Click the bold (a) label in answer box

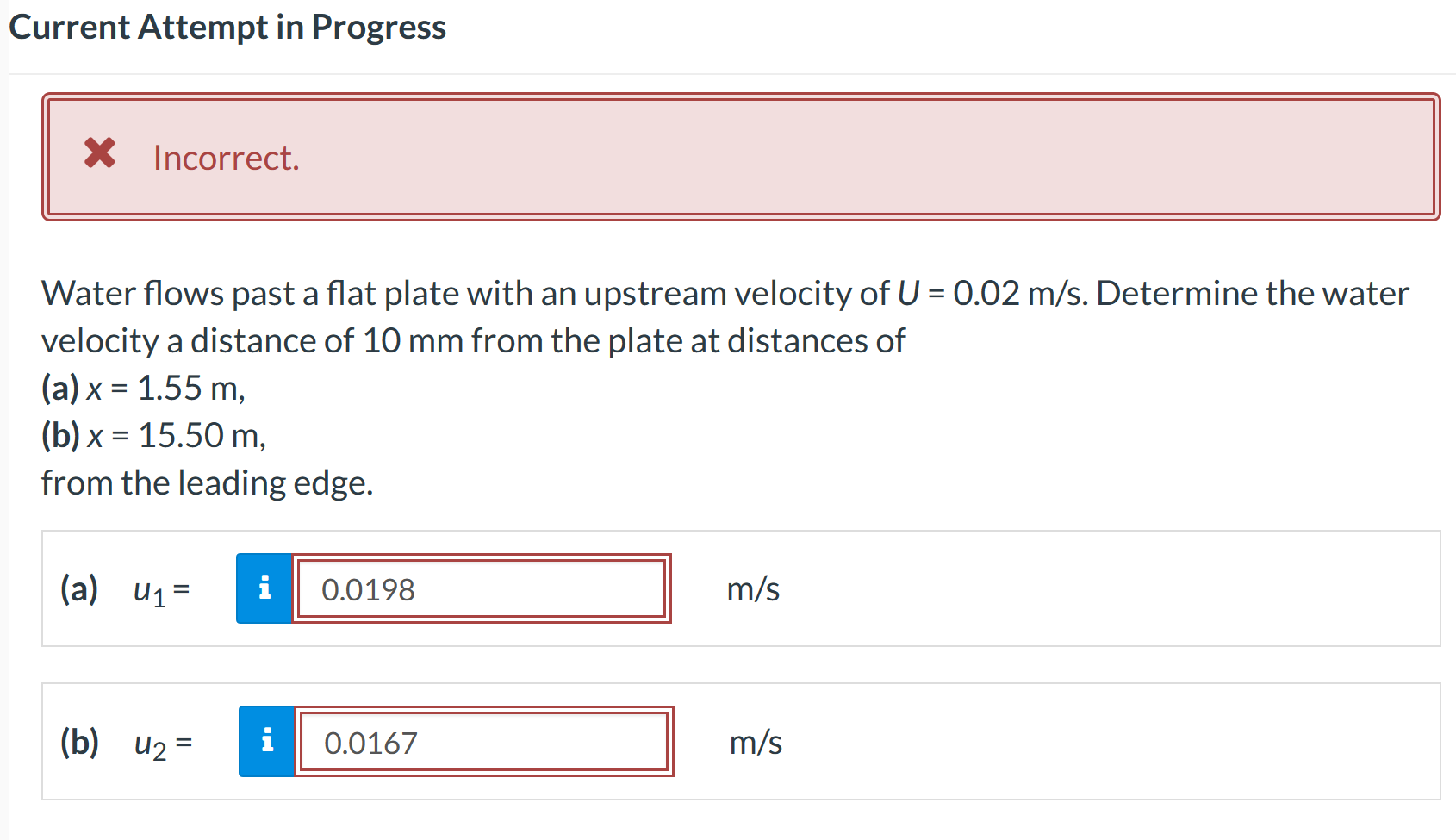pos(79,589)
